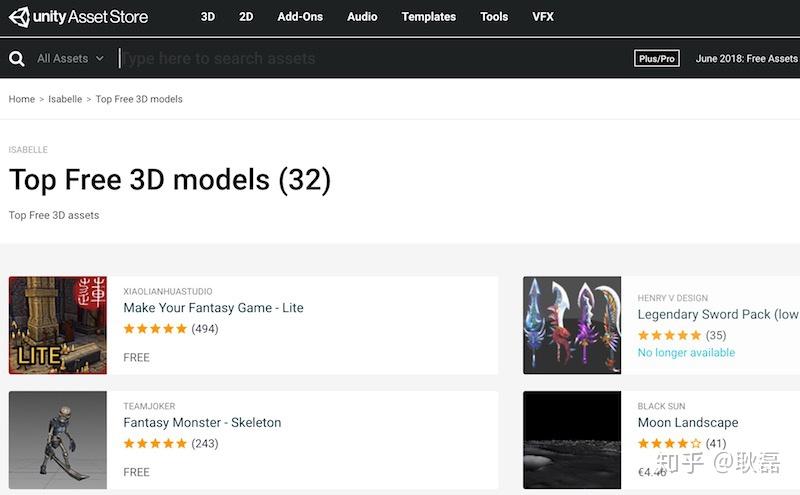Open Make Your Fantasy Game Lite thumbnail
800x495 pixels.
58,325
